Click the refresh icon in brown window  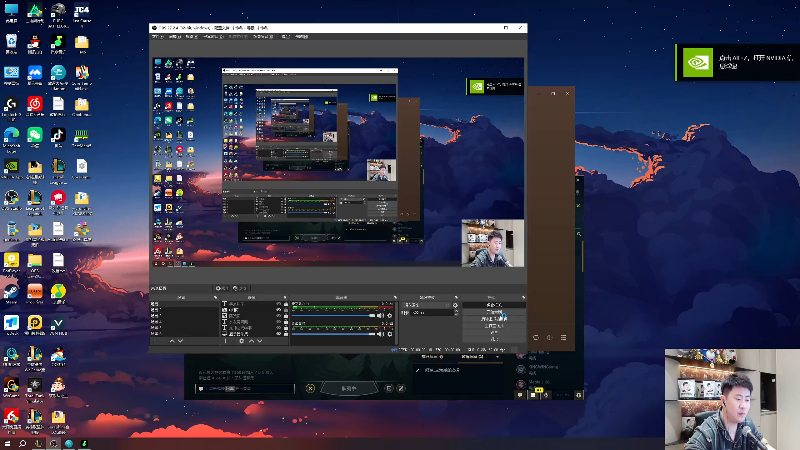tap(536, 337)
